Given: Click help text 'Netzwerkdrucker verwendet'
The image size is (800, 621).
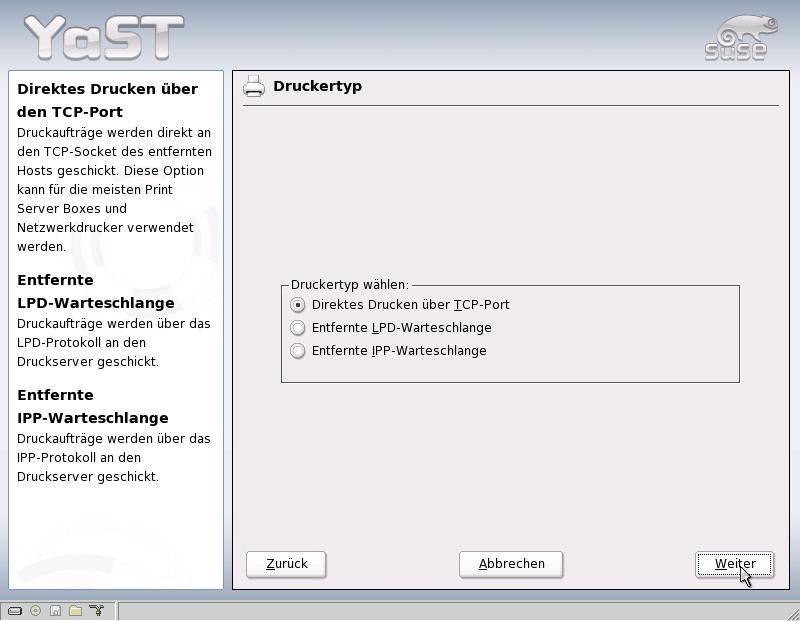Looking at the screenshot, I should point(105,228).
